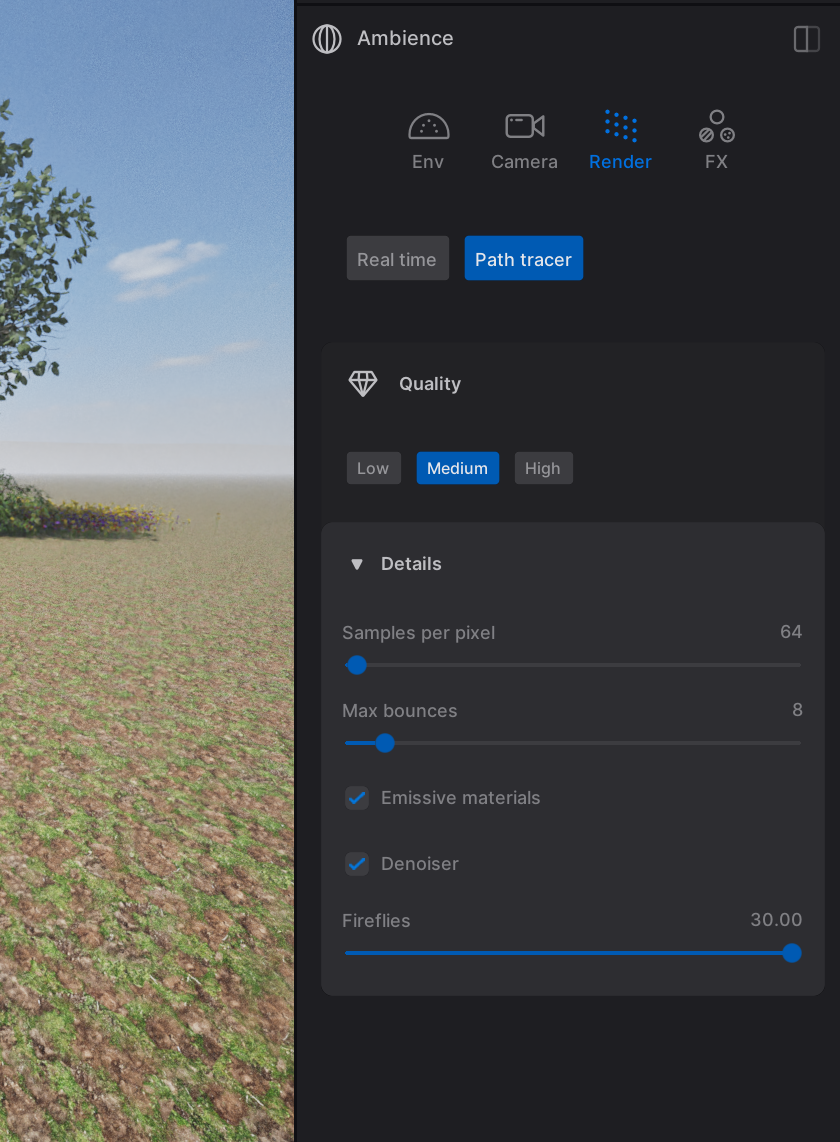Image resolution: width=840 pixels, height=1142 pixels.
Task: Select the Render dotted icon
Action: point(620,127)
